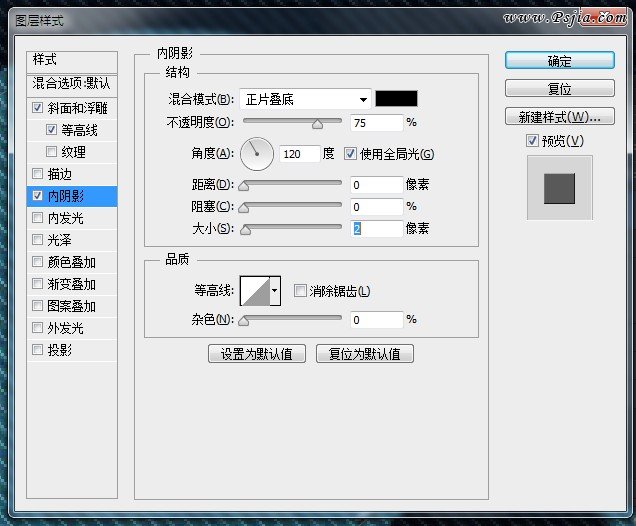636x526 pixels.
Task: Toggle the 预览 preview checkbox
Action: pyautogui.click(x=532, y=141)
